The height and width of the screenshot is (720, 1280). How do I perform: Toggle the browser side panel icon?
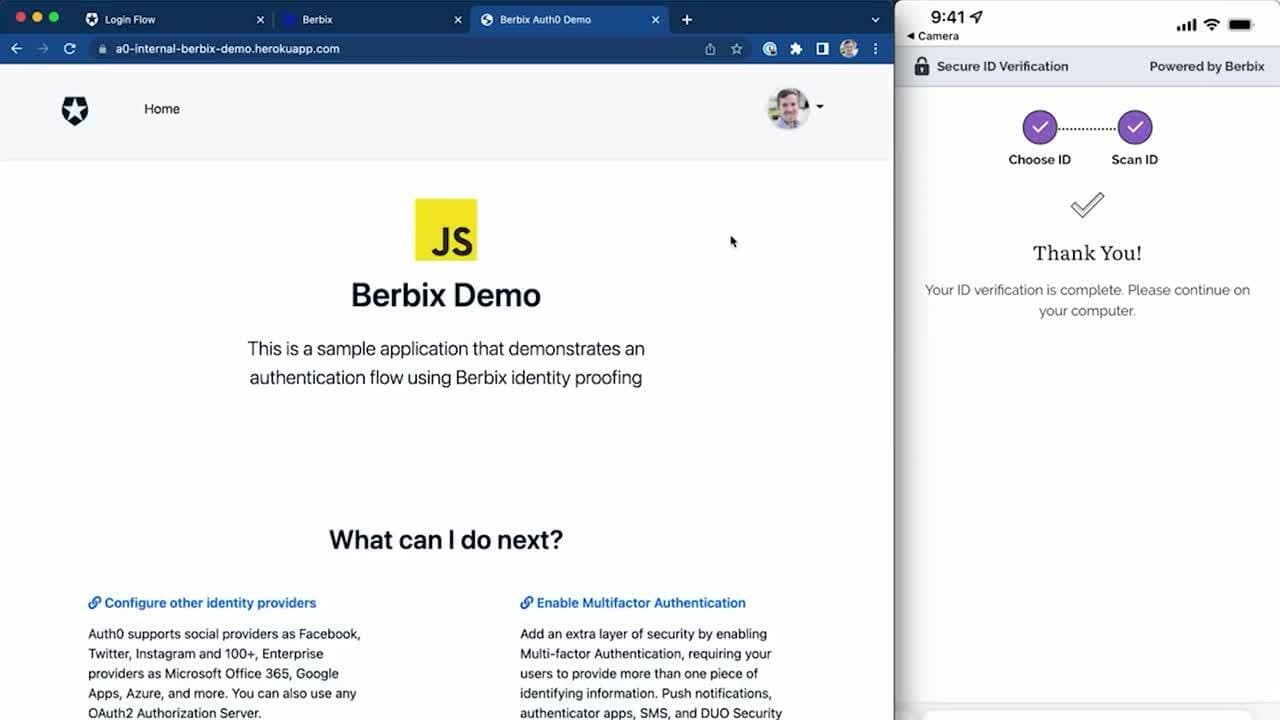[x=822, y=49]
